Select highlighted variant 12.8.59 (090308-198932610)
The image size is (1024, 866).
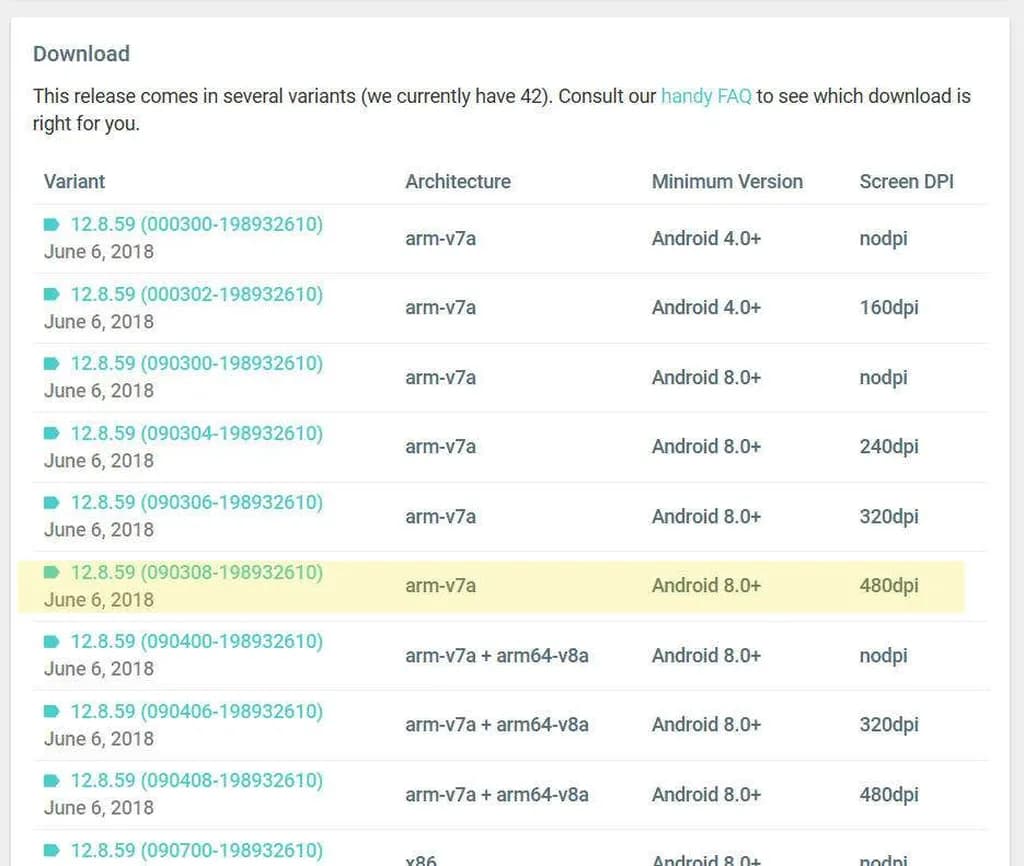click(x=196, y=573)
